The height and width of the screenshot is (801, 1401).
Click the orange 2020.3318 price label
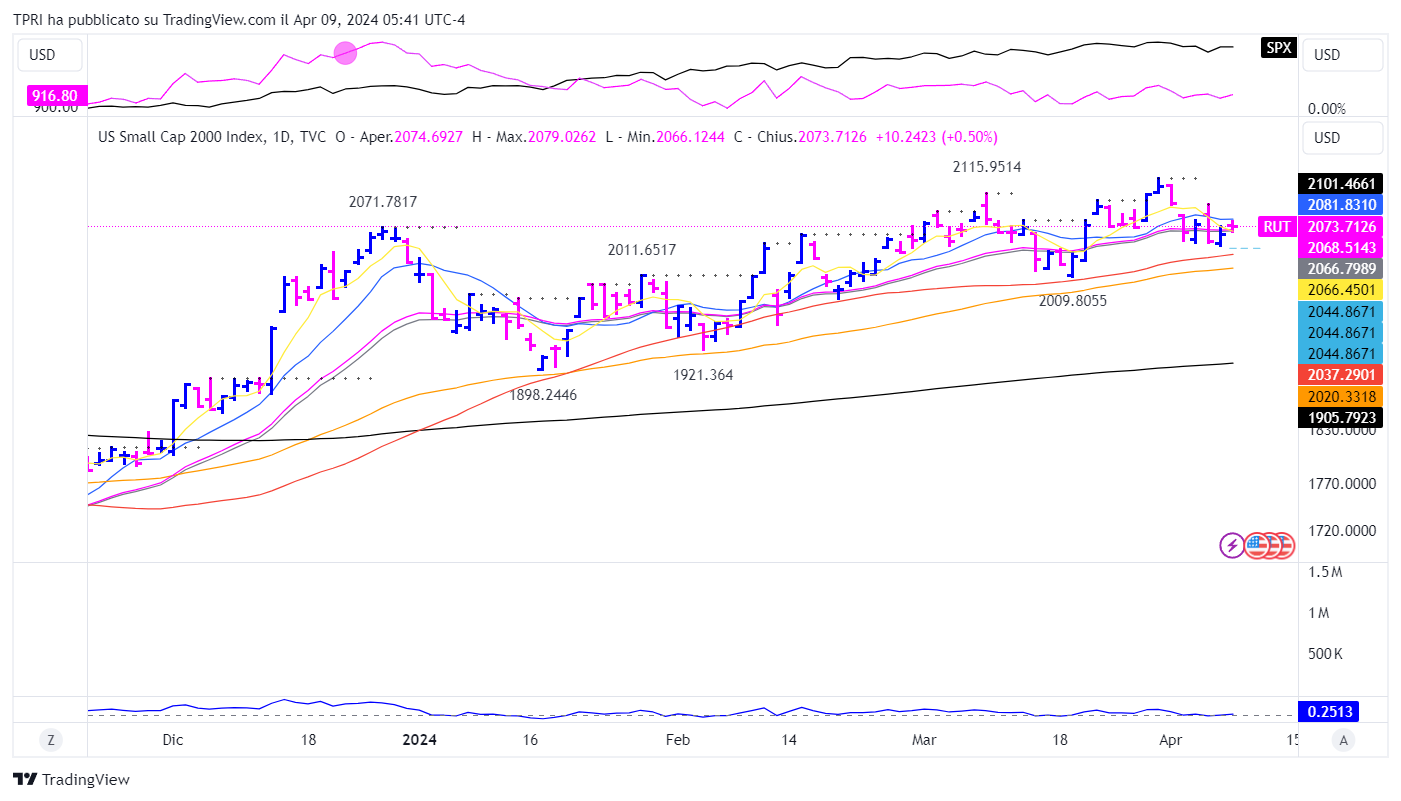1340,396
